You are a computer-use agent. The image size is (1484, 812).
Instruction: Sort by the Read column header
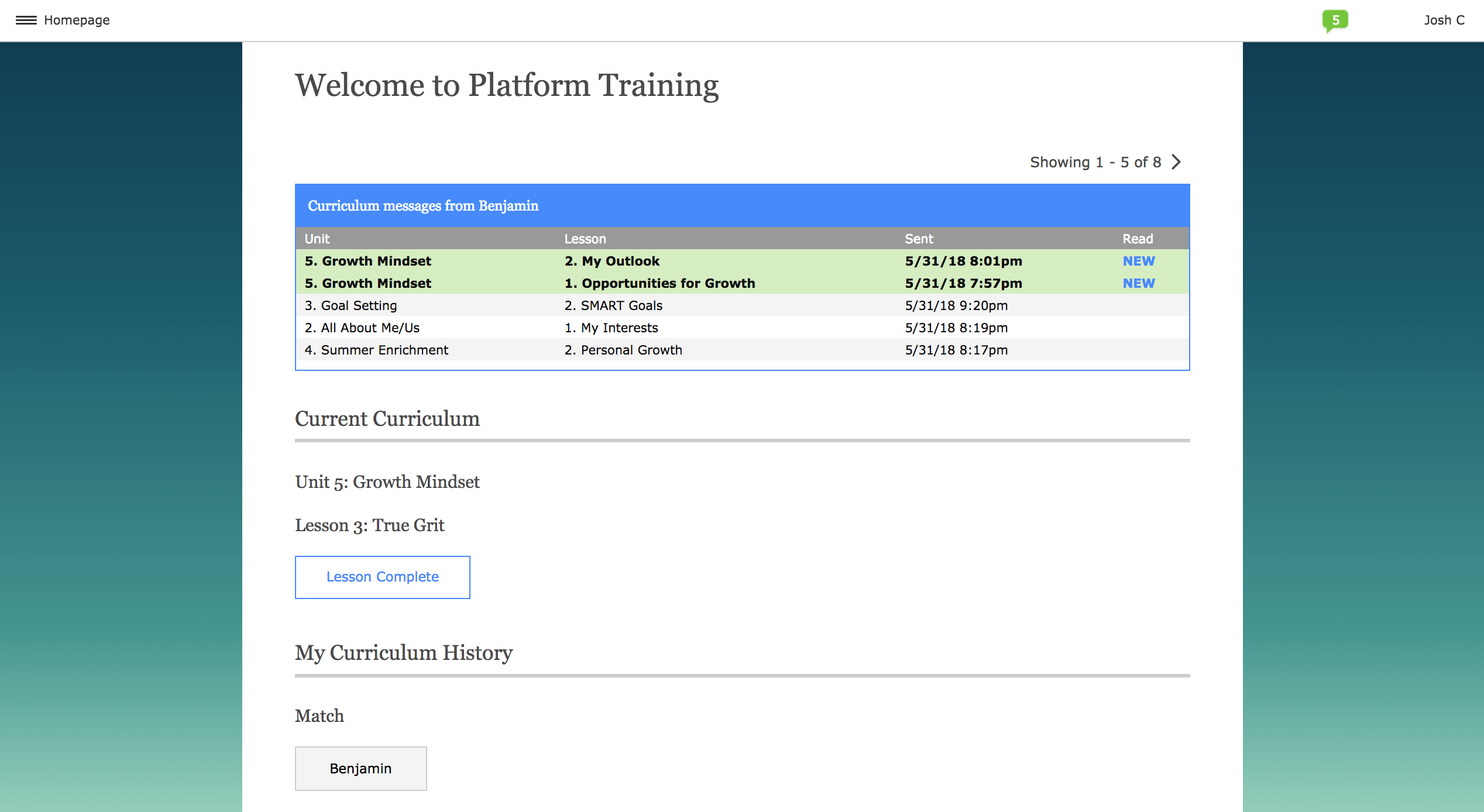point(1137,239)
